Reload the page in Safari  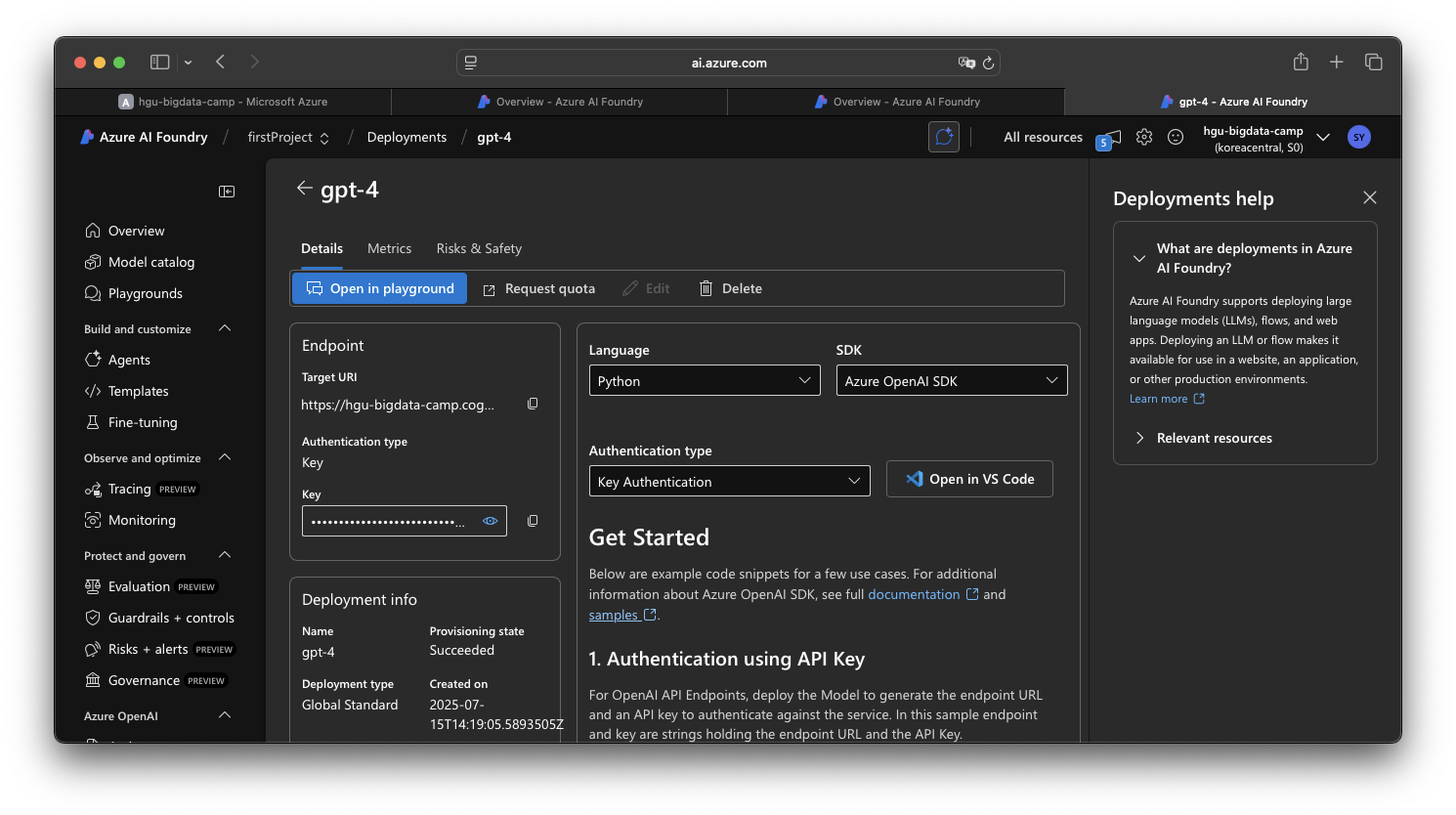click(x=989, y=63)
